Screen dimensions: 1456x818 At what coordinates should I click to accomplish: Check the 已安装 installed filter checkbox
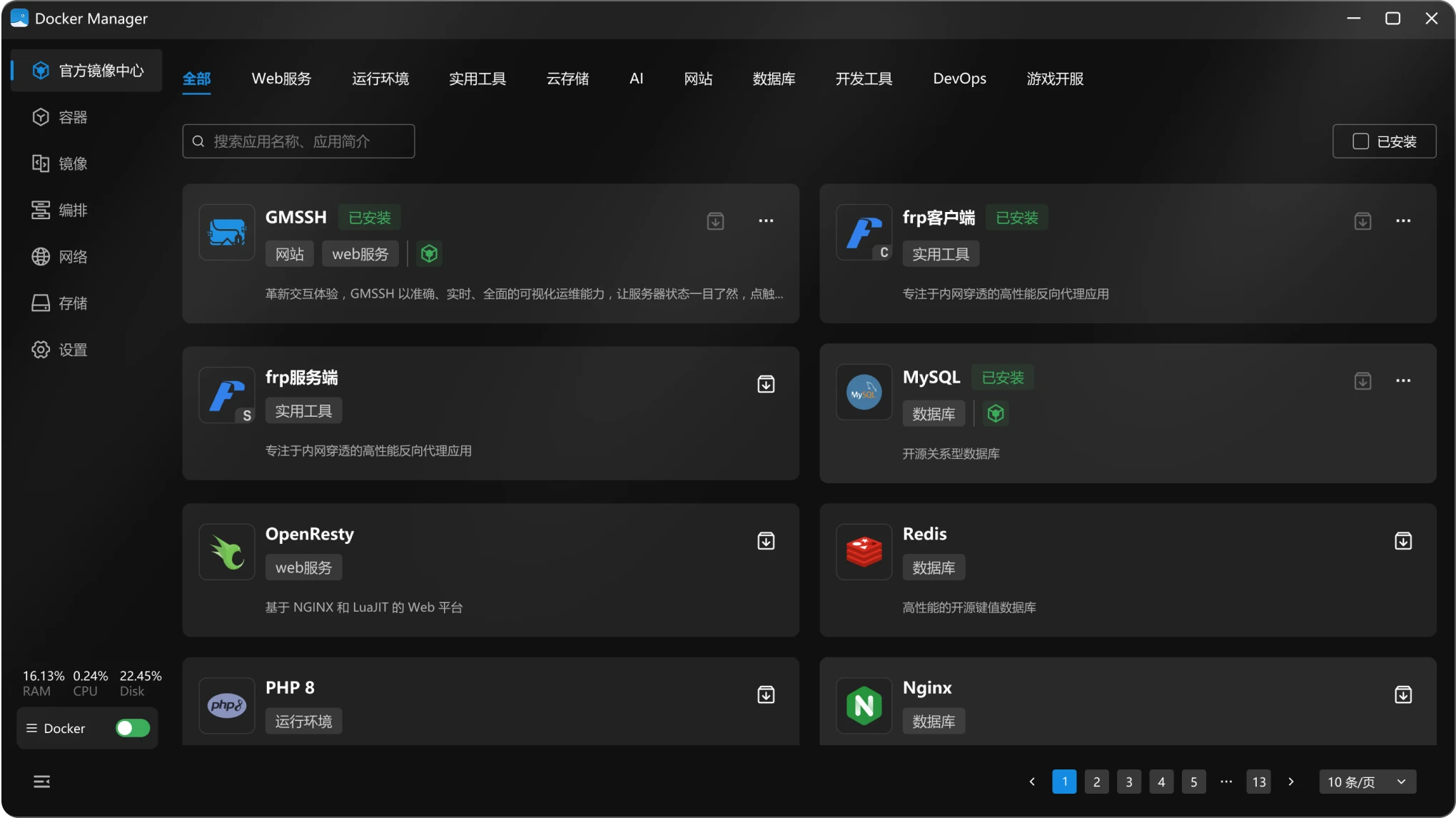coord(1360,141)
